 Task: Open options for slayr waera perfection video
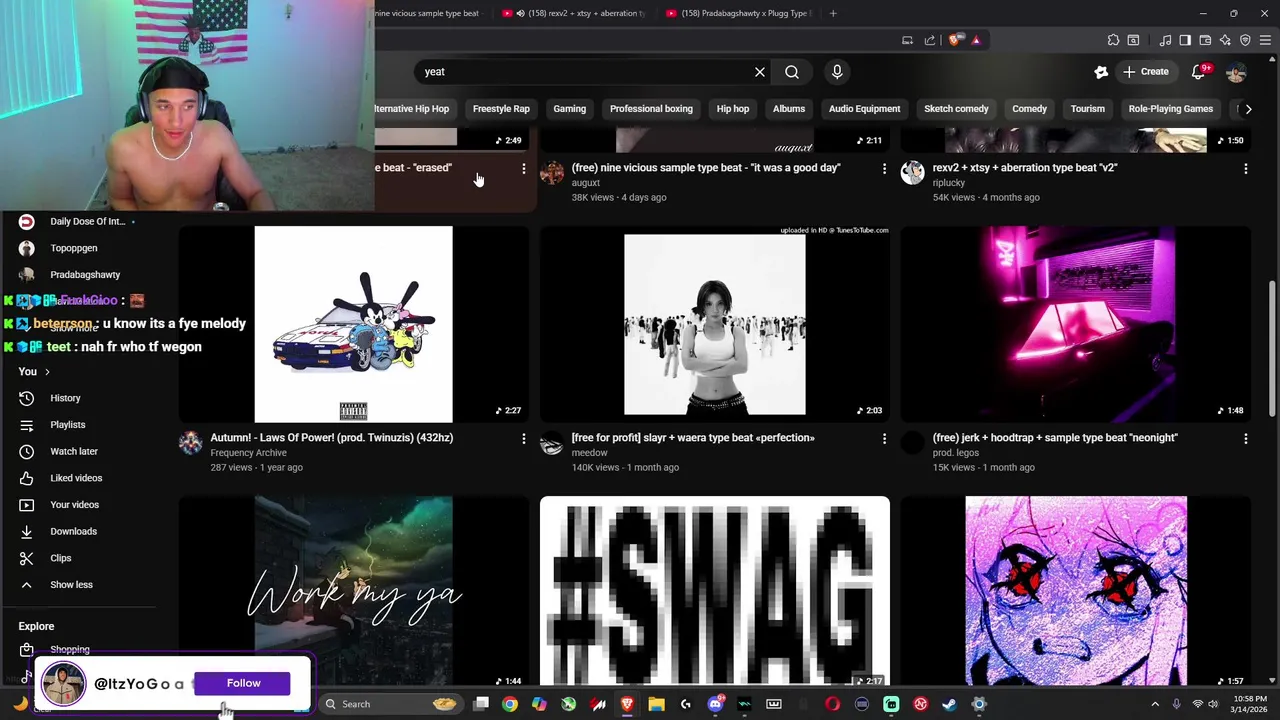884,439
